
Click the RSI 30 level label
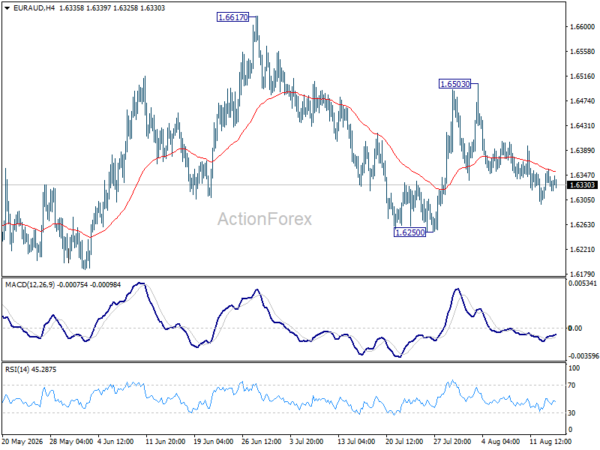(x=572, y=413)
